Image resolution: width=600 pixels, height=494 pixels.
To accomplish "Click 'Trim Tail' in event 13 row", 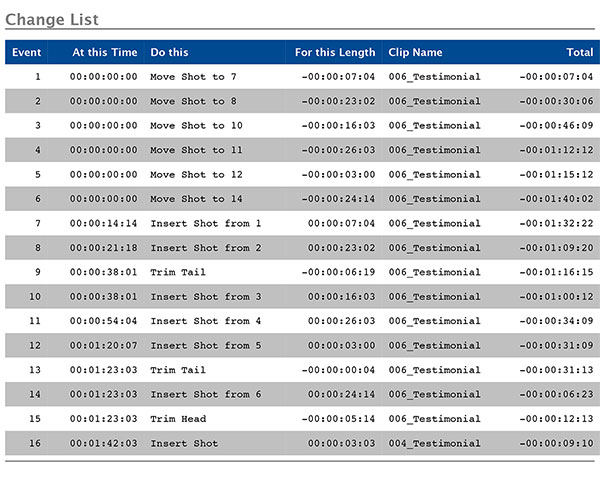I will pyautogui.click(x=178, y=370).
